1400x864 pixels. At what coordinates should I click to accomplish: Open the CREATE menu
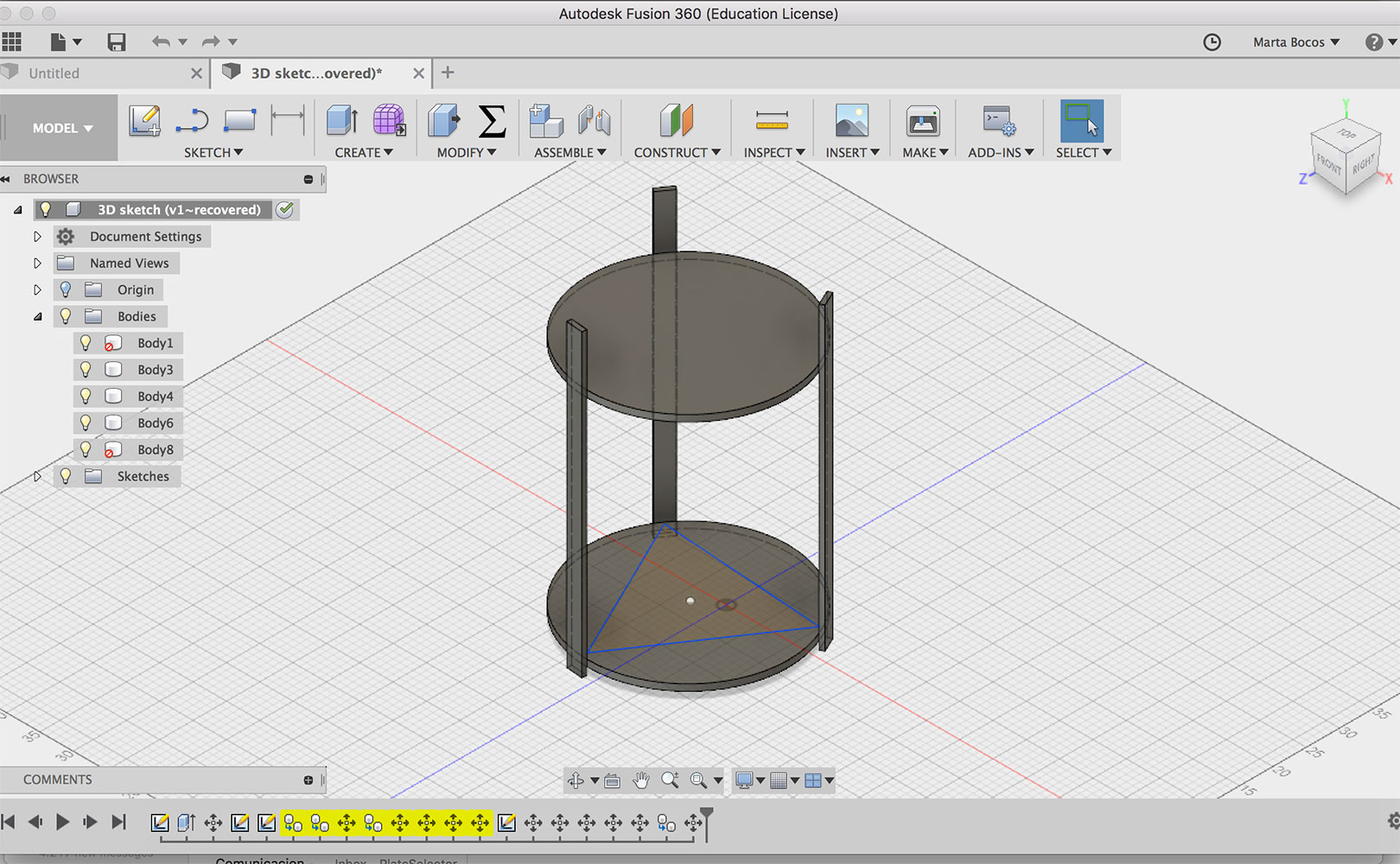coord(364,152)
